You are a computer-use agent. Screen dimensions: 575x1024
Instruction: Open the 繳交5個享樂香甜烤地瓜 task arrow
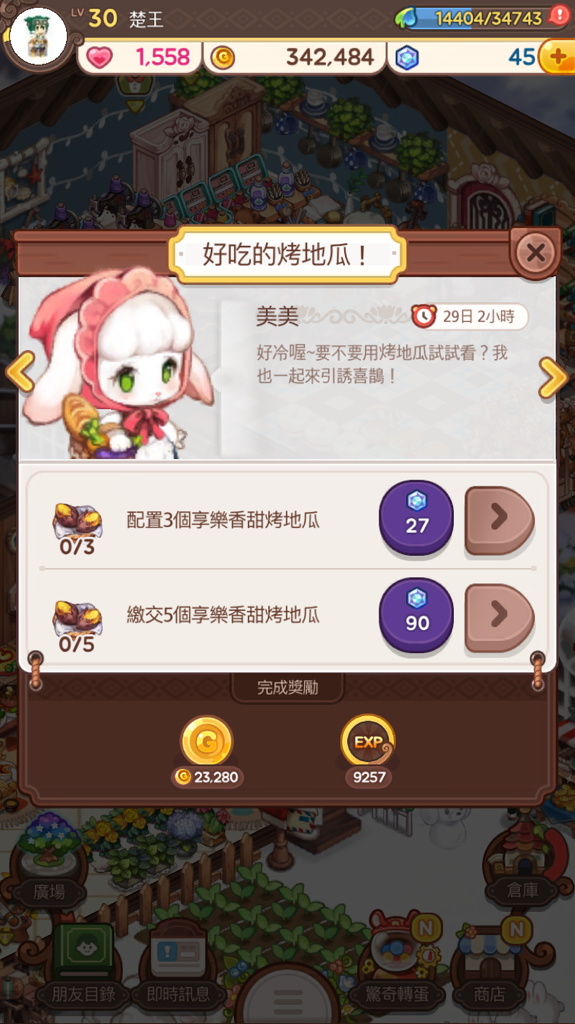point(500,617)
